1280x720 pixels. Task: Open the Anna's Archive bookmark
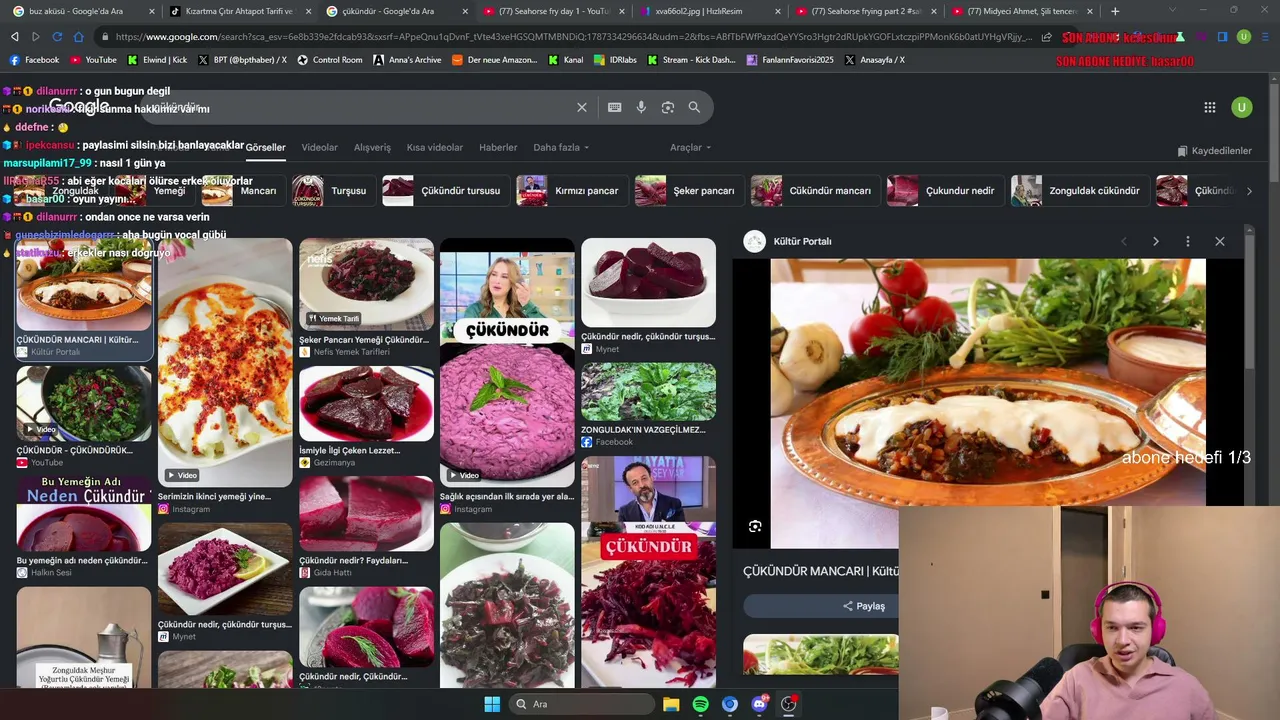click(x=407, y=60)
